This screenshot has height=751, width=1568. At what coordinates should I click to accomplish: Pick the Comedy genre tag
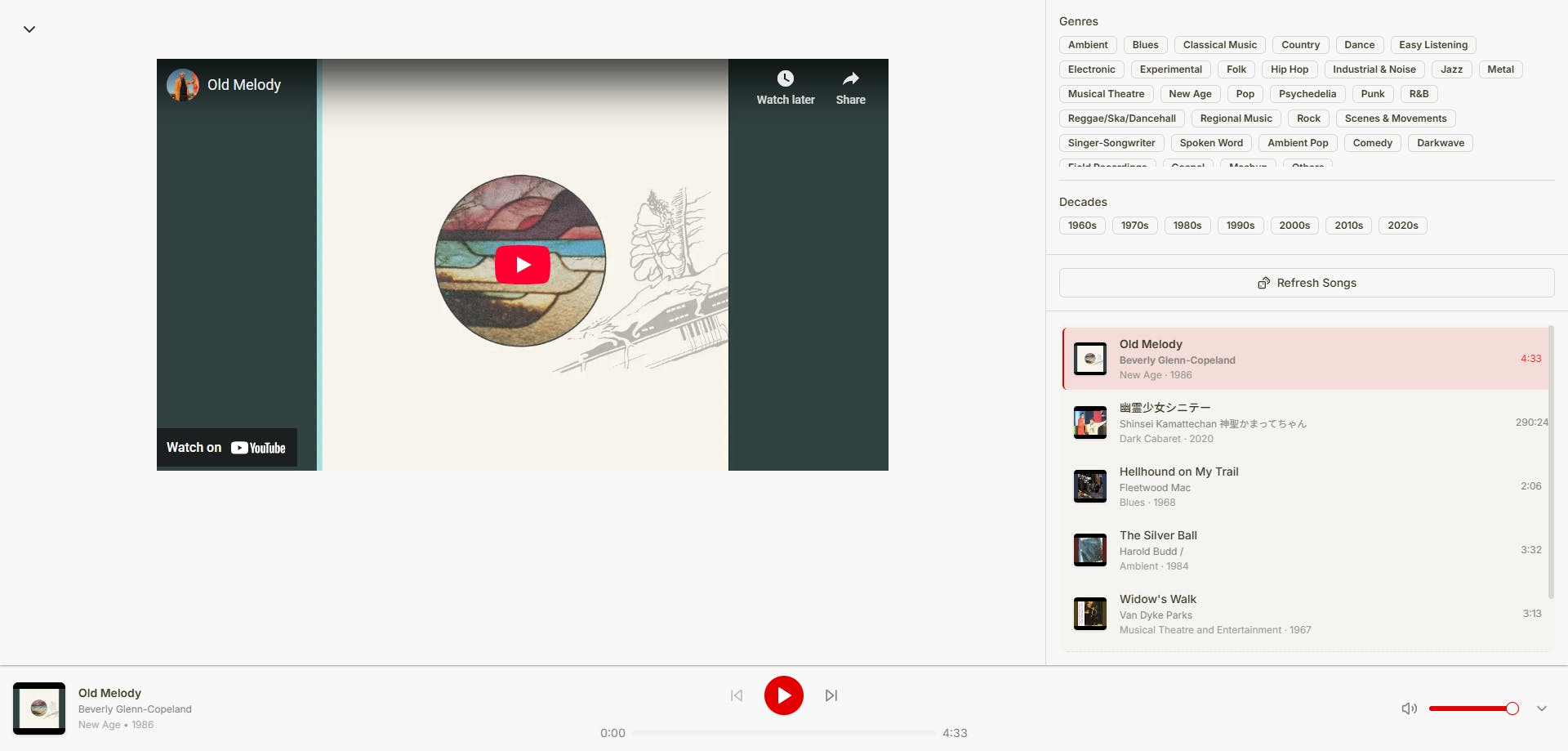pos(1372,143)
